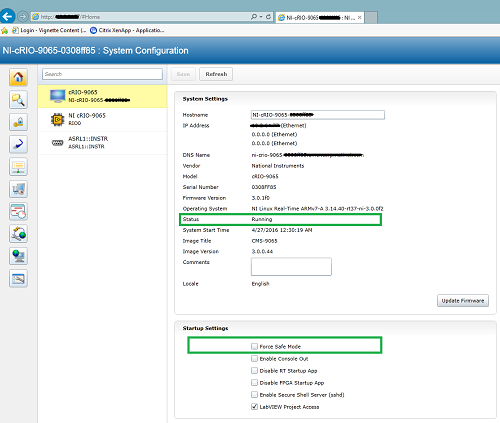Click the Update Firmware button
Viewport: 500px width, 423px height.
pos(463,301)
